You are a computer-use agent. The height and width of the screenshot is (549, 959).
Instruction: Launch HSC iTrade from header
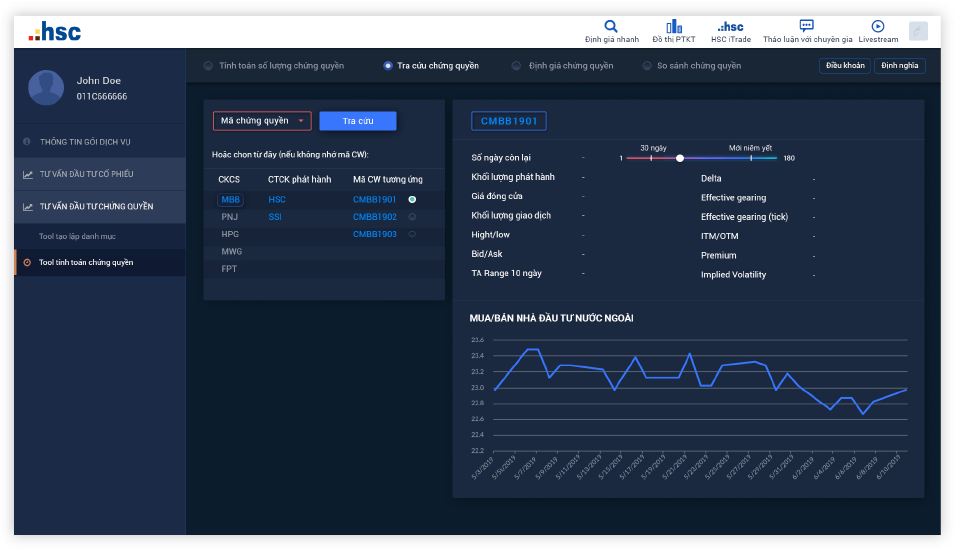coord(731,31)
